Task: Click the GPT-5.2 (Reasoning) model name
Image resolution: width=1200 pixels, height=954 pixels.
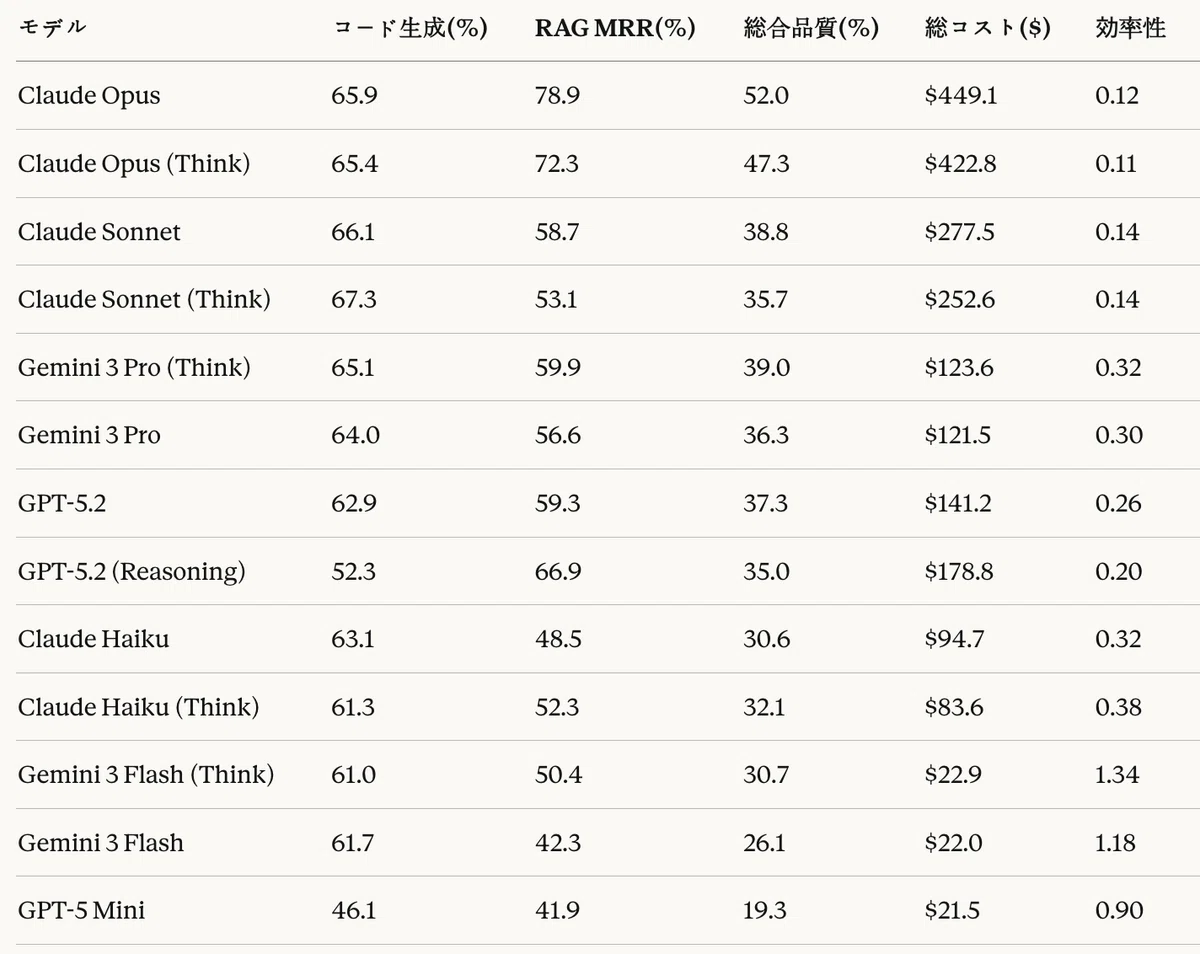Action: coord(131,571)
